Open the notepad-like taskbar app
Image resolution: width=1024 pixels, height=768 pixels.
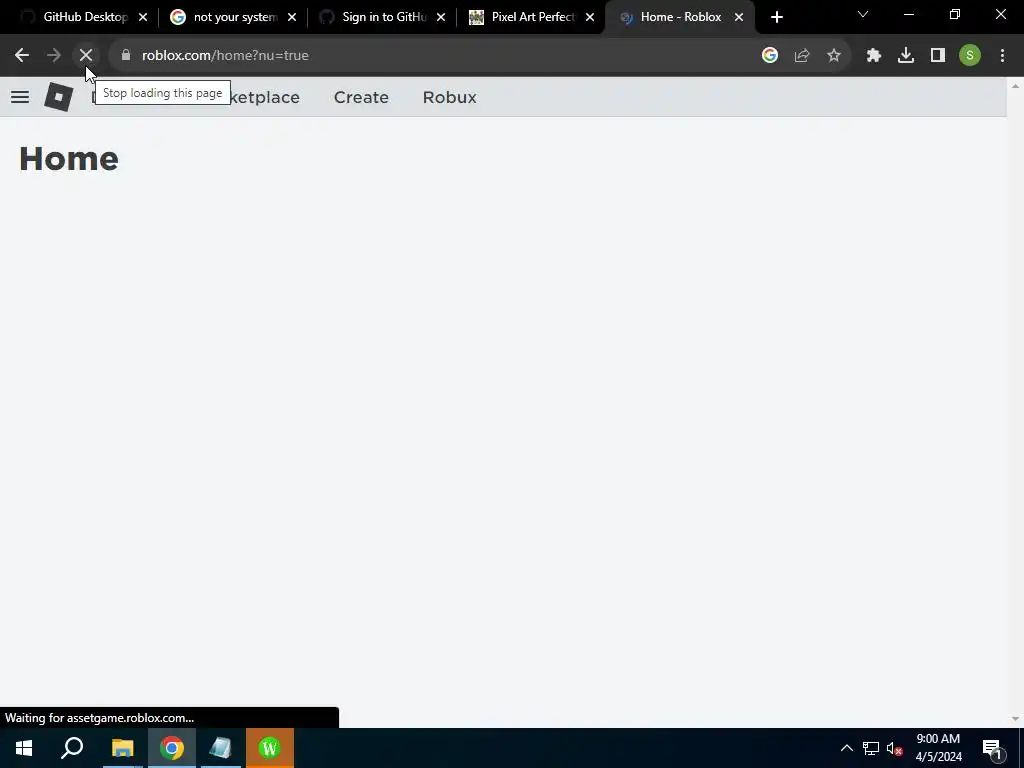coord(221,748)
